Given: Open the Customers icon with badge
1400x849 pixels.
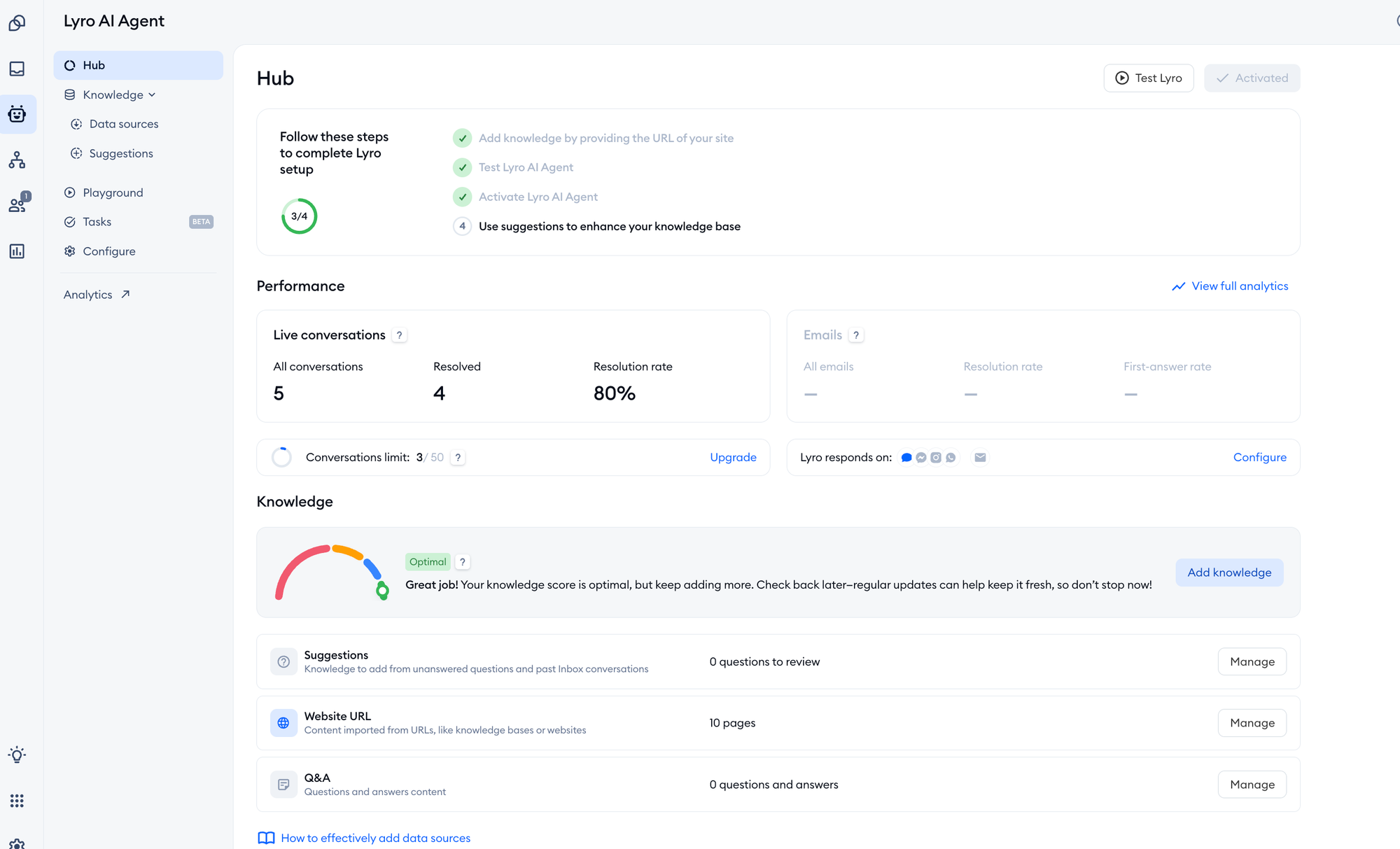Looking at the screenshot, I should [18, 204].
